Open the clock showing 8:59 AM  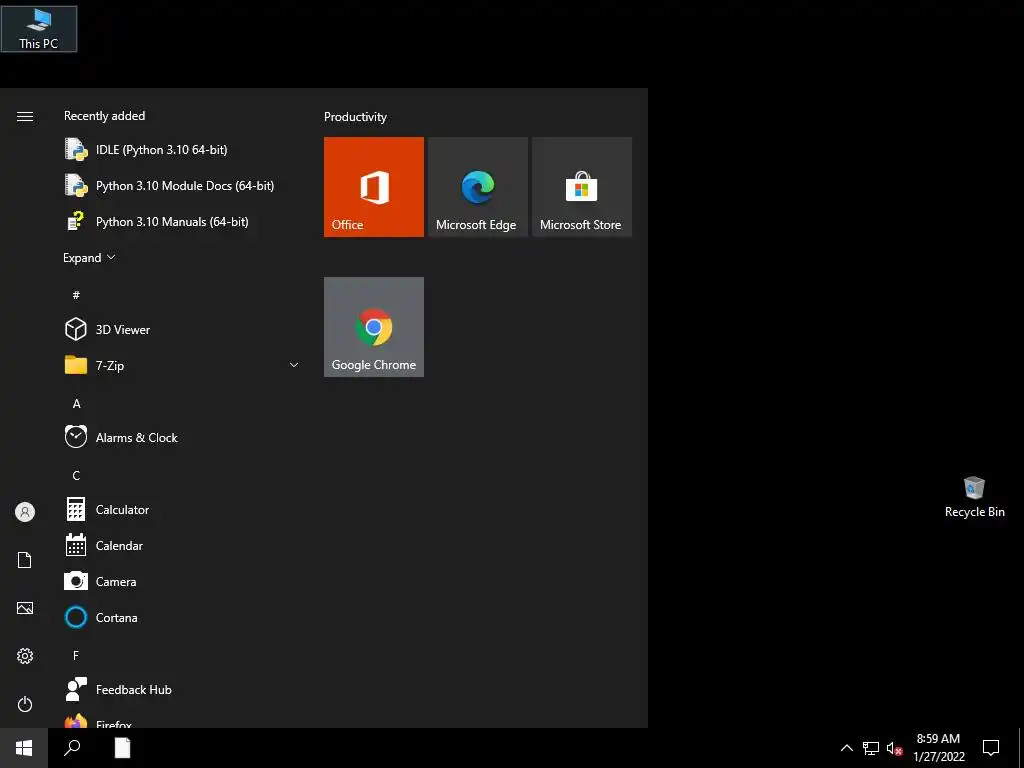tap(938, 748)
